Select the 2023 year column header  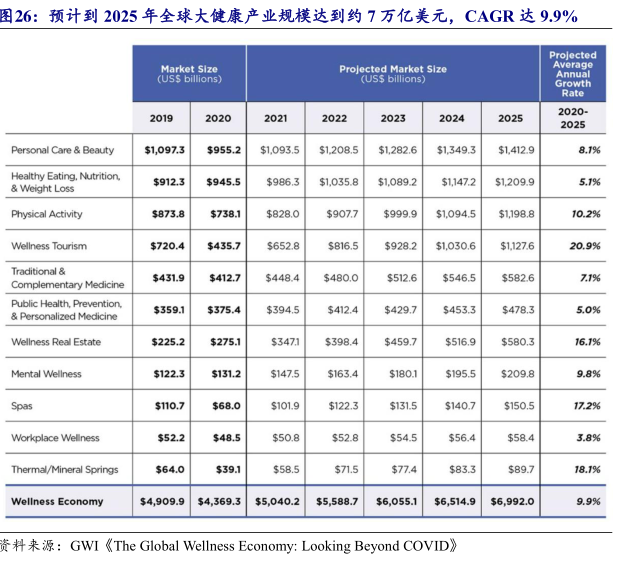[393, 118]
